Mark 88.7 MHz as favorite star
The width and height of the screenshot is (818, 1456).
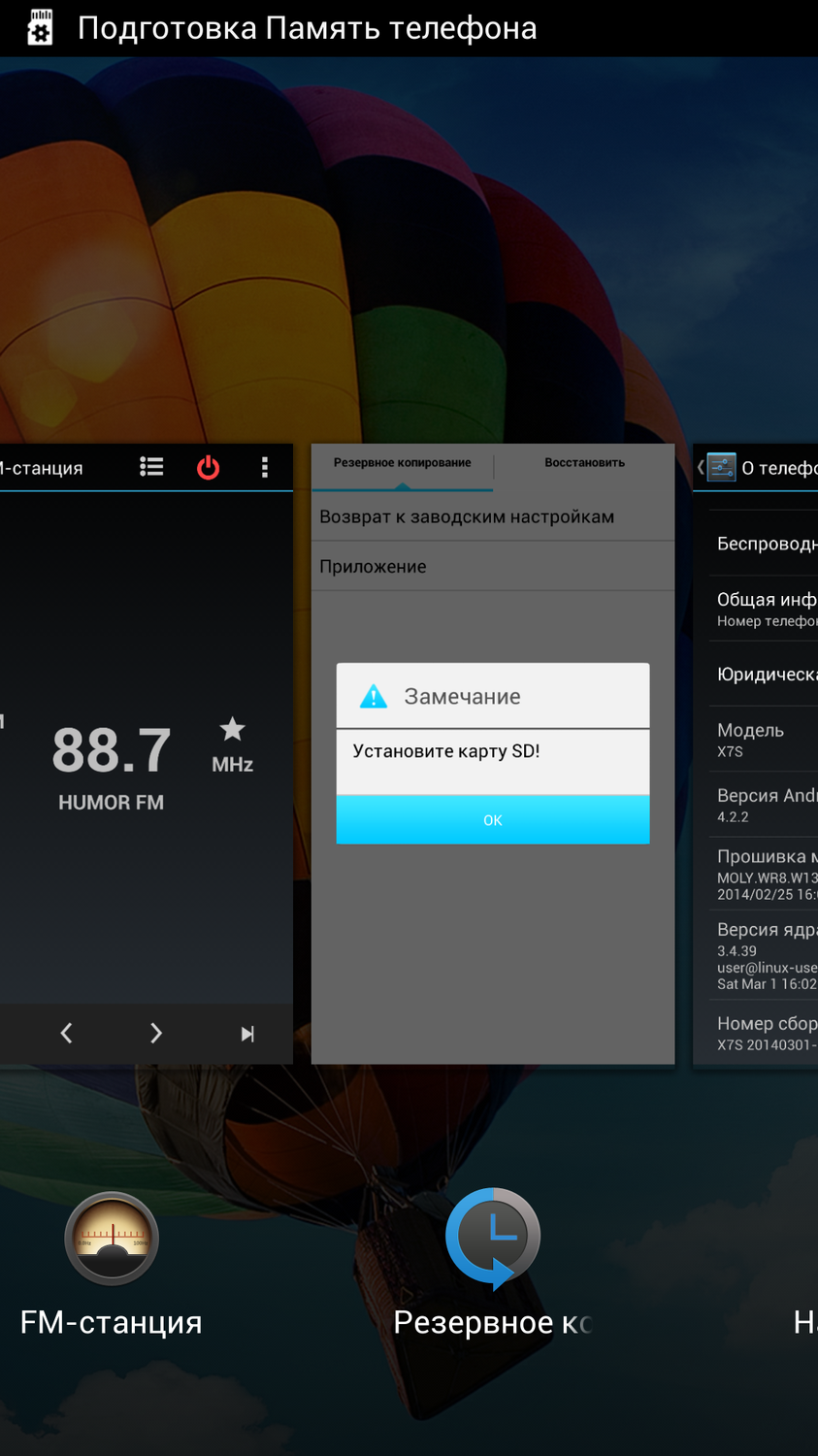(x=233, y=728)
